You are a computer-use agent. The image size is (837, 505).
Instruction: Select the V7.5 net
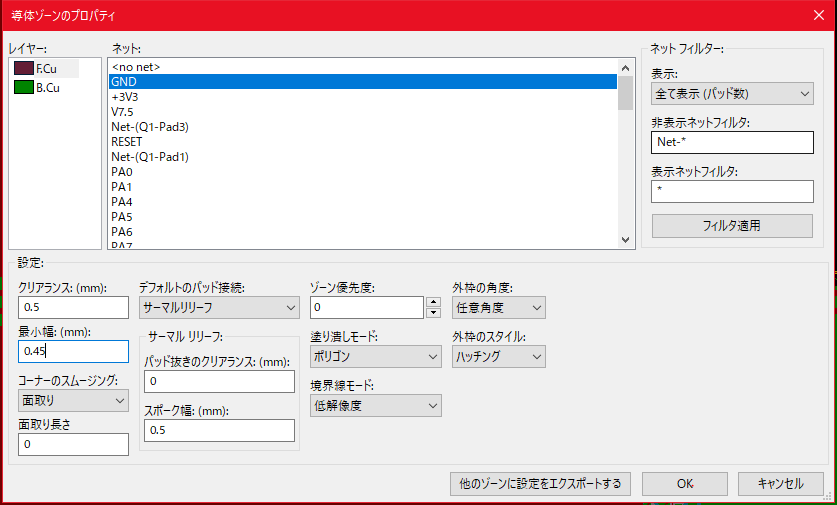(363, 112)
